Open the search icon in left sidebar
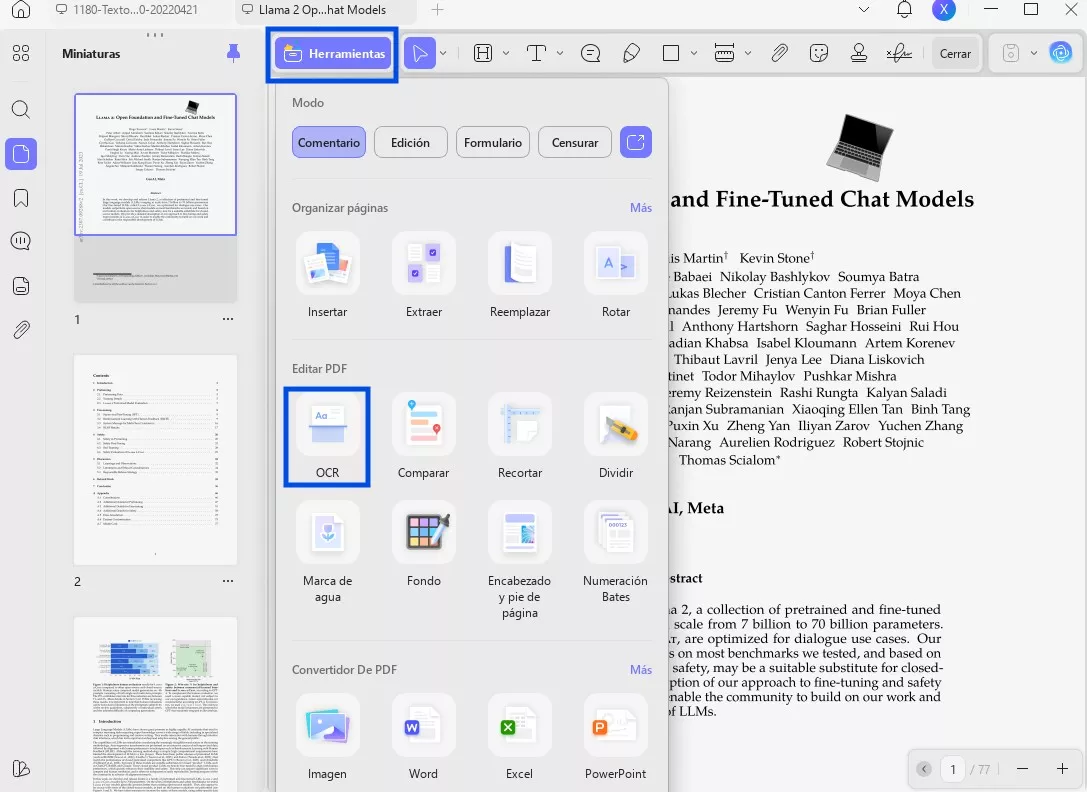The width and height of the screenshot is (1087, 792). click(x=21, y=109)
